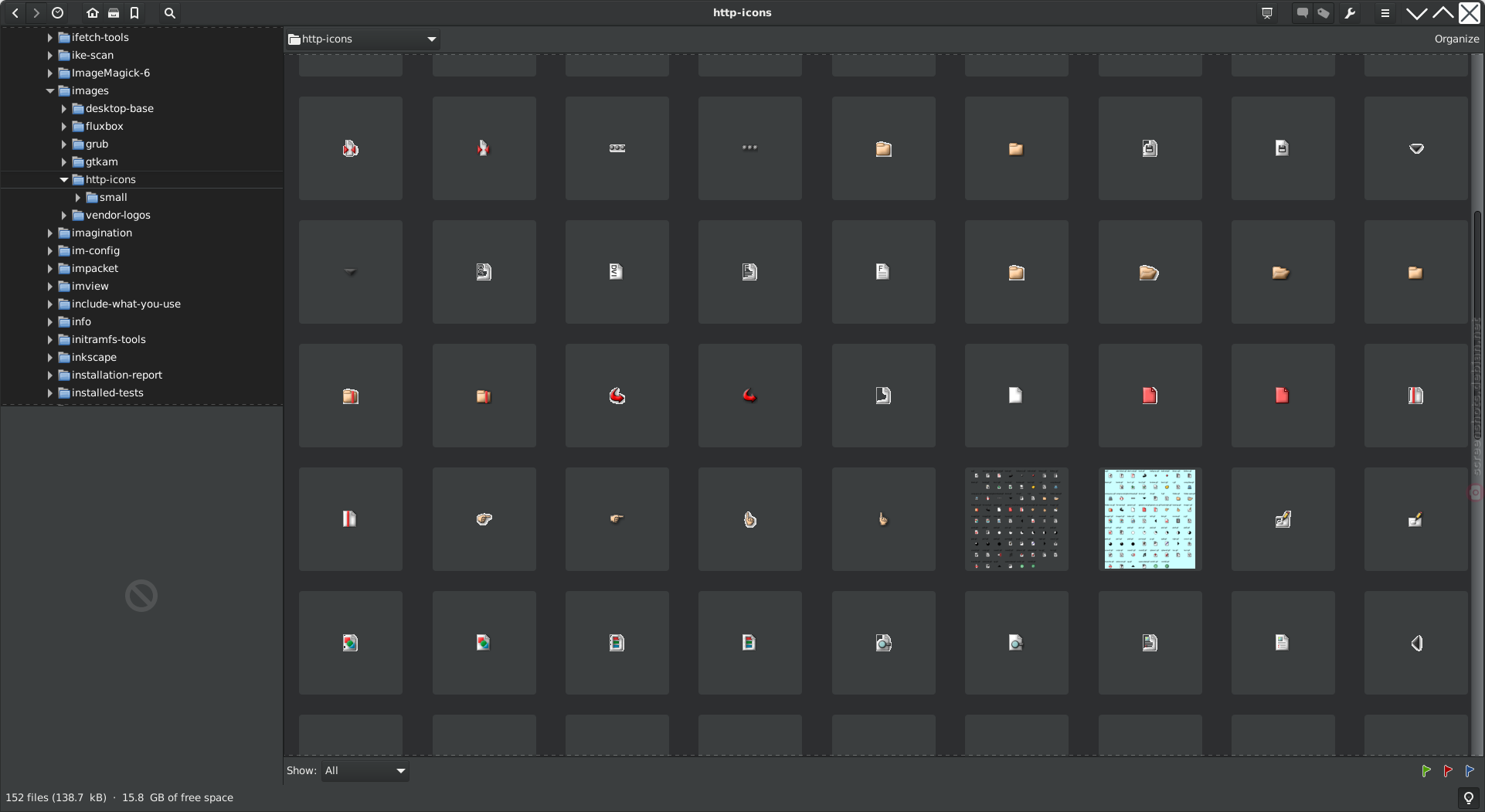Image resolution: width=1485 pixels, height=812 pixels.
Task: Select the imagination folder
Action: 101,233
